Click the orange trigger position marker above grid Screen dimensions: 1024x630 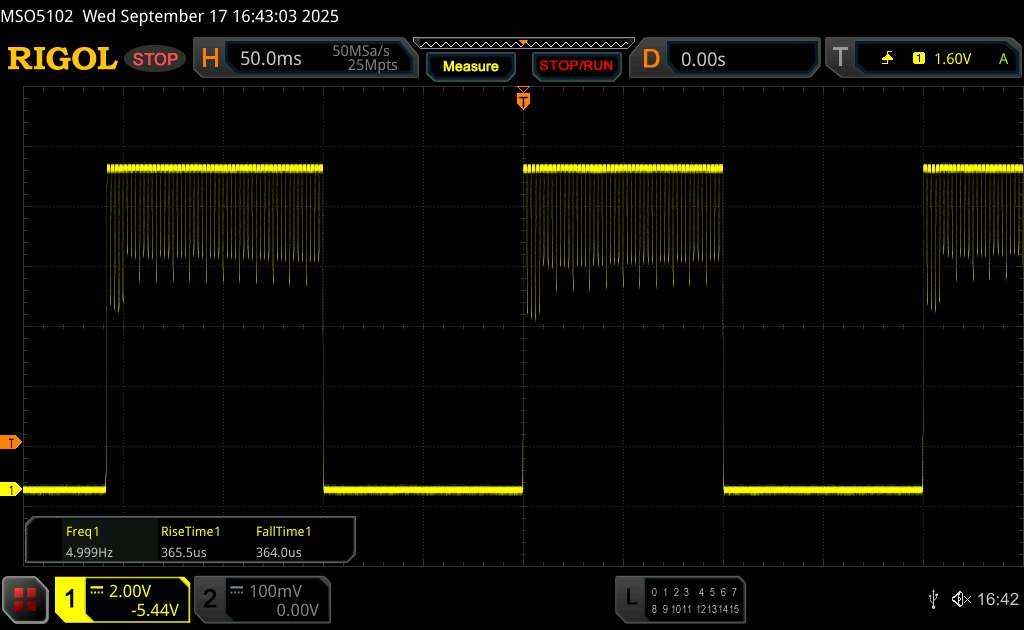click(x=522, y=99)
